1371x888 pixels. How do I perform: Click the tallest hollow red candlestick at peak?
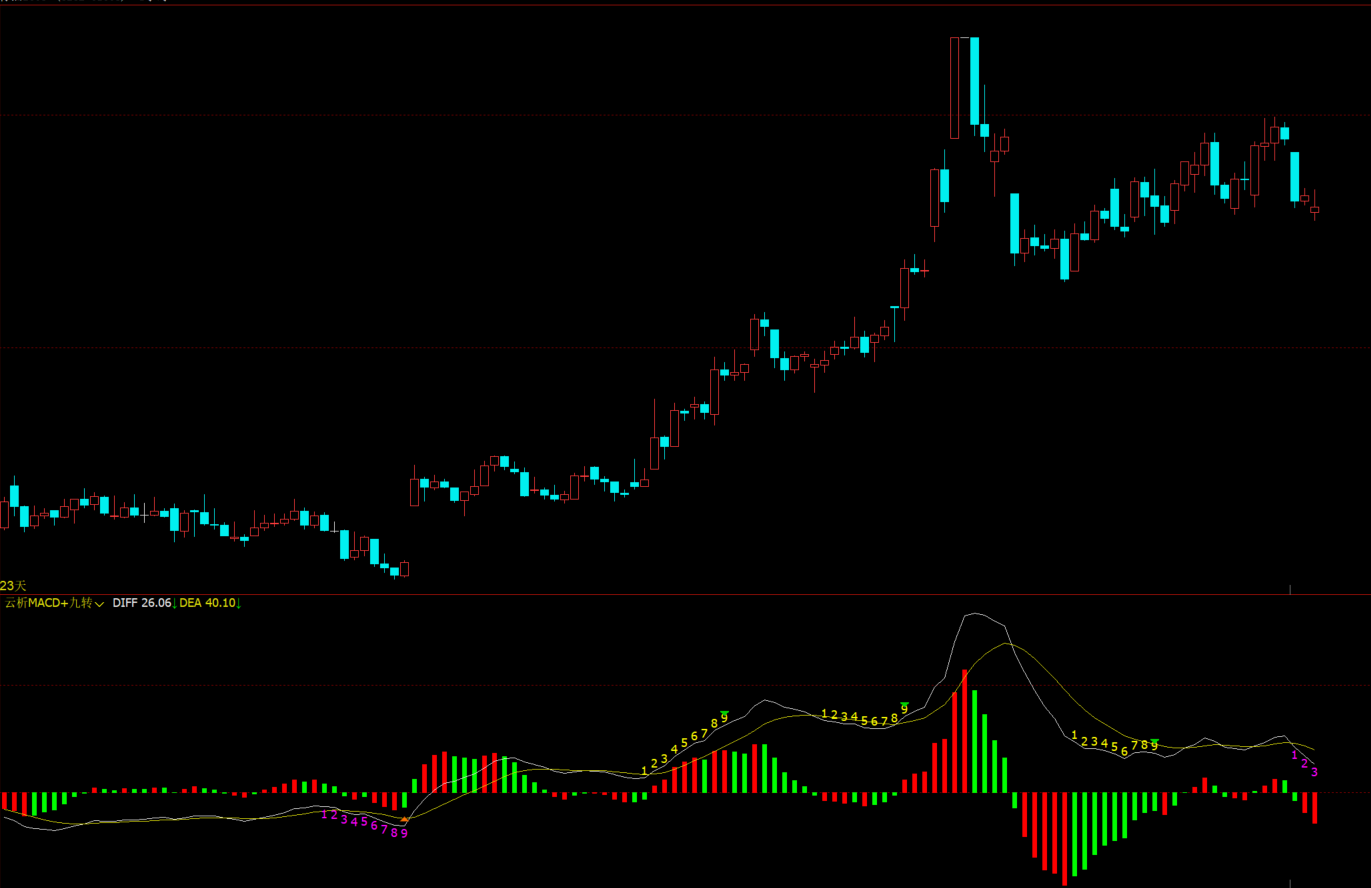click(955, 87)
